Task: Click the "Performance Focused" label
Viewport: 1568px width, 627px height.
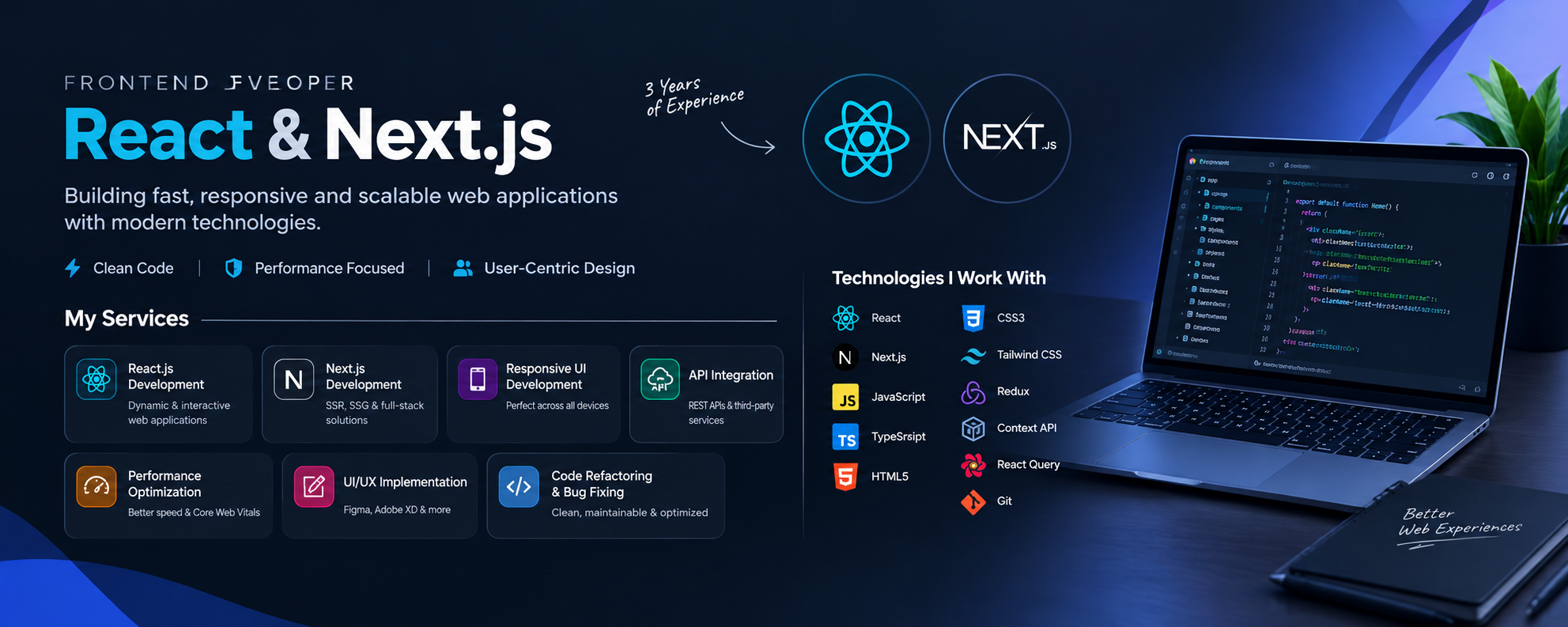Action: pos(329,269)
